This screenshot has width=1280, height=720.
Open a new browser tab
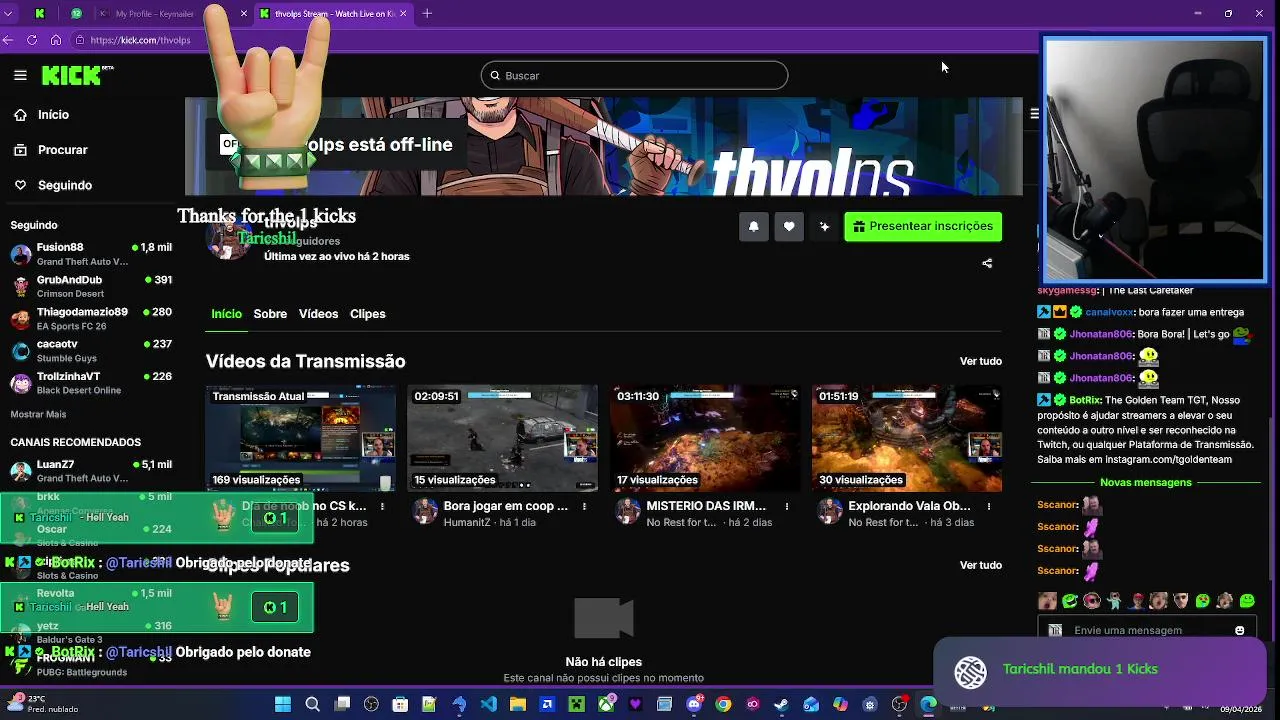pyautogui.click(x=427, y=14)
